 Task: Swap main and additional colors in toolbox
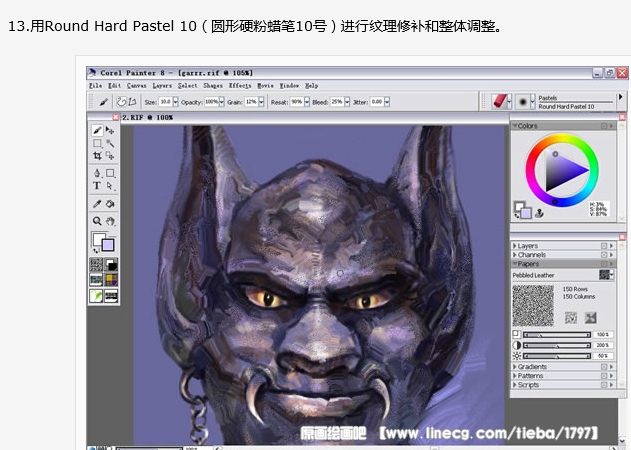[x=96, y=251]
